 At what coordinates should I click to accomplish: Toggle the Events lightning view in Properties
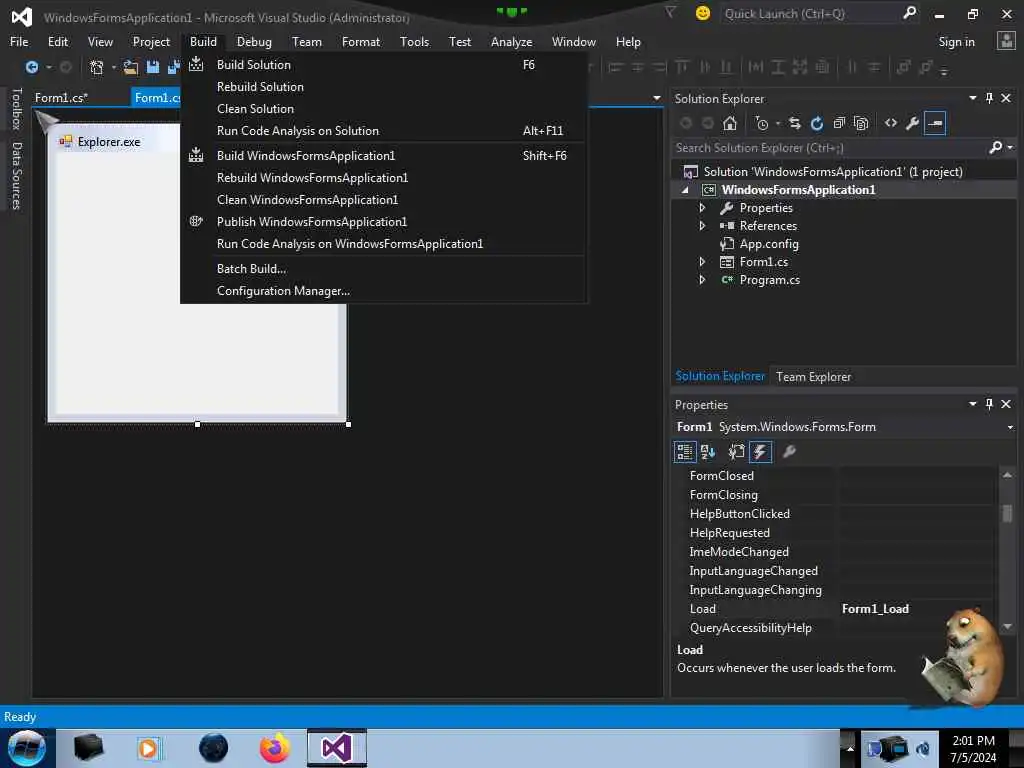760,451
